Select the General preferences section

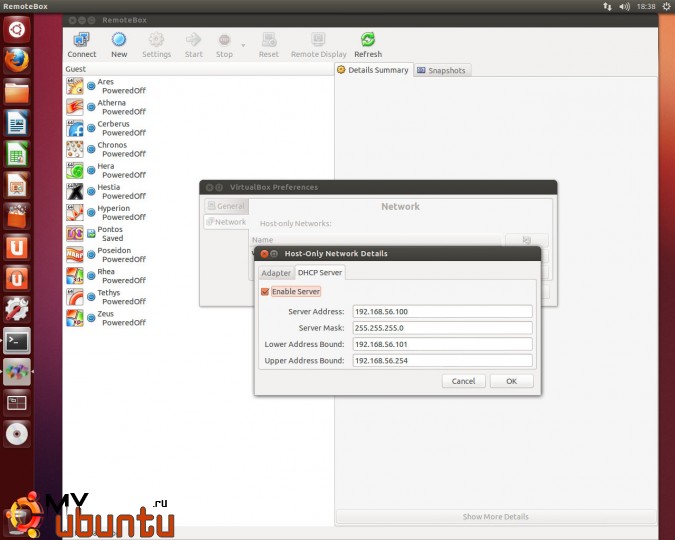[x=225, y=206]
